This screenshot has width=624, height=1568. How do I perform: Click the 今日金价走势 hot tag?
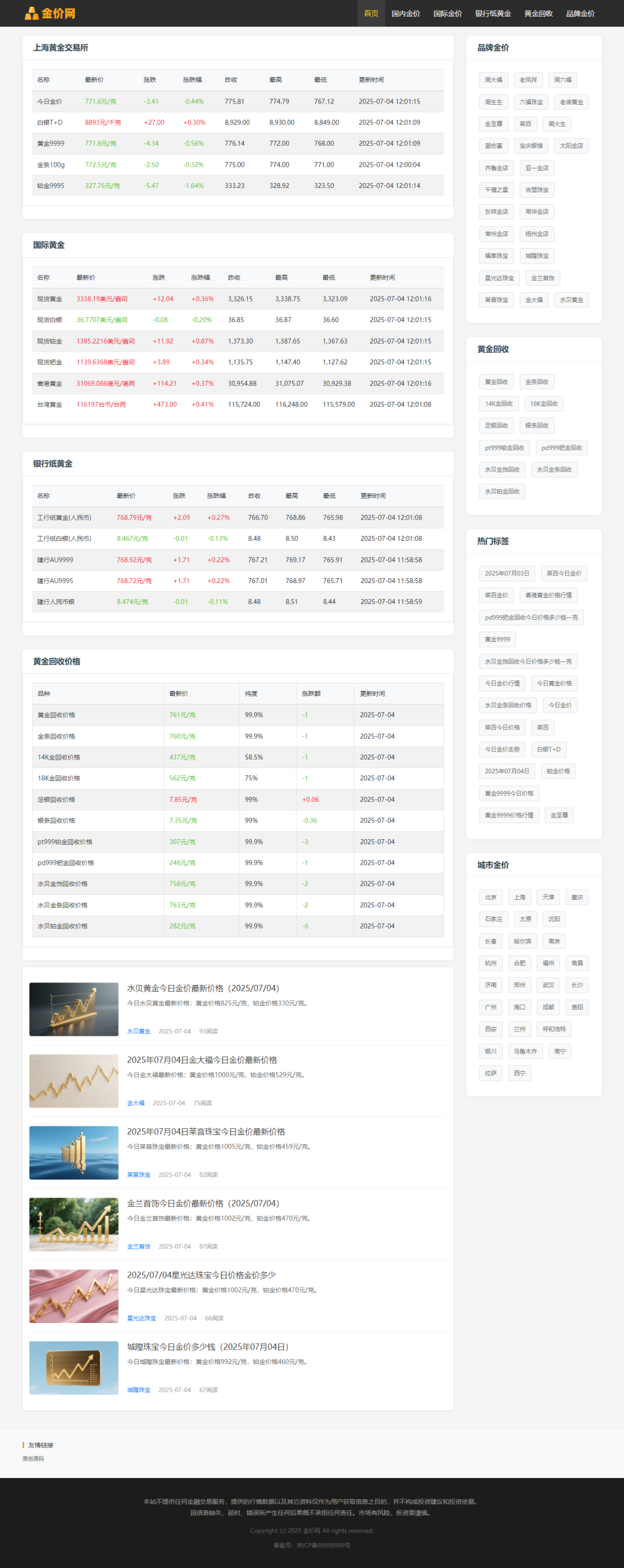click(x=502, y=750)
